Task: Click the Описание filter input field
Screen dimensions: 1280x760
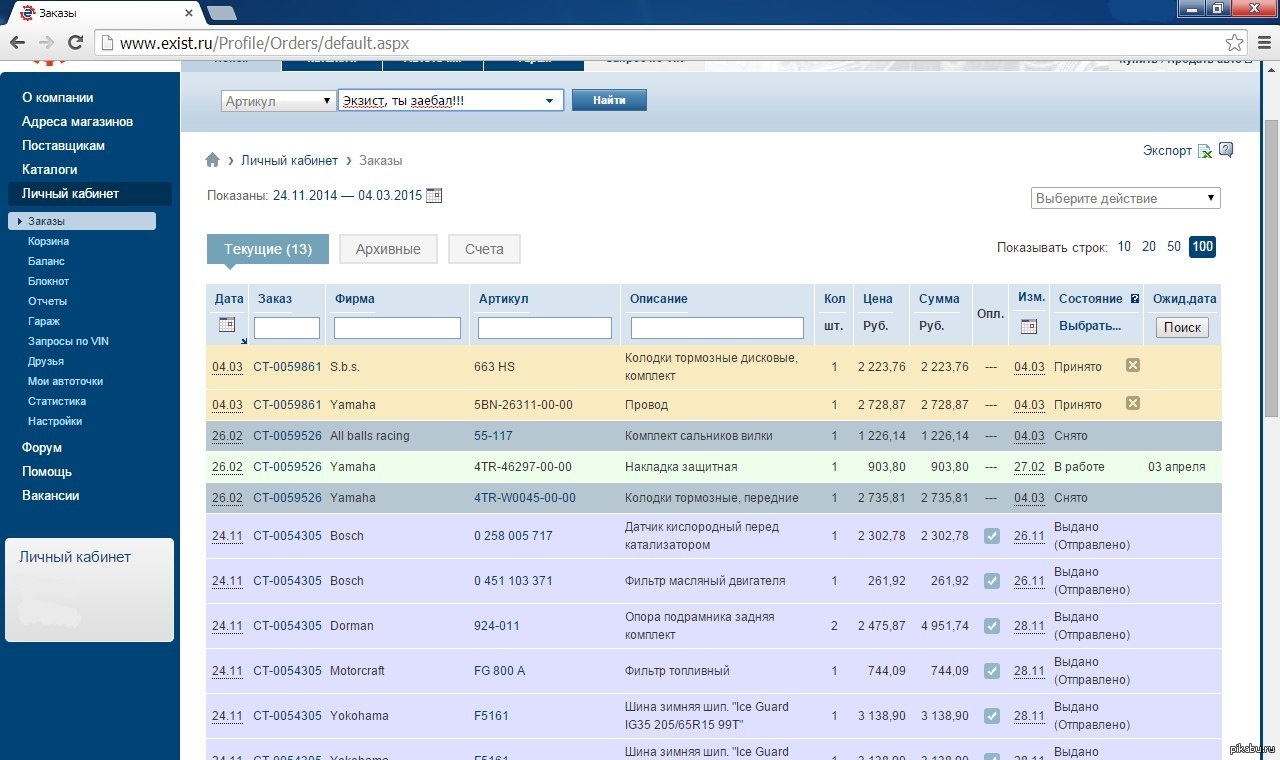Action: (717, 328)
